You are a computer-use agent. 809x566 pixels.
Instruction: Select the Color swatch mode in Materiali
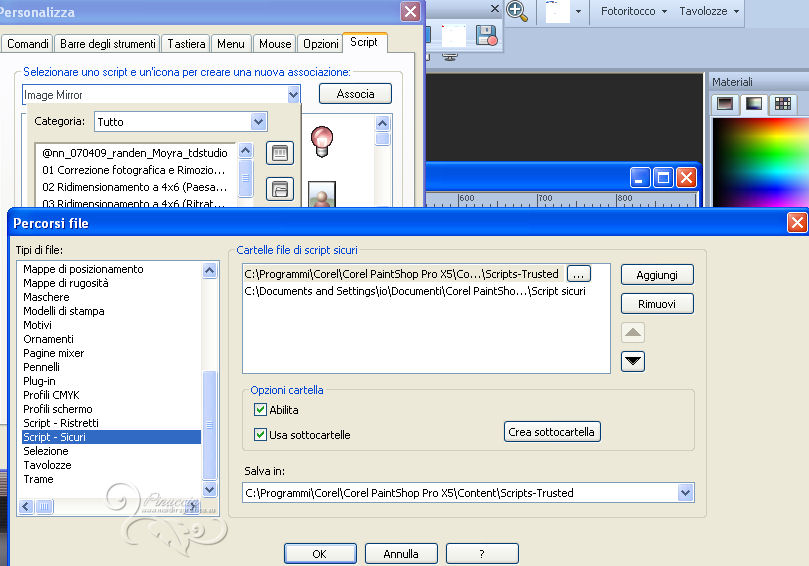[725, 104]
